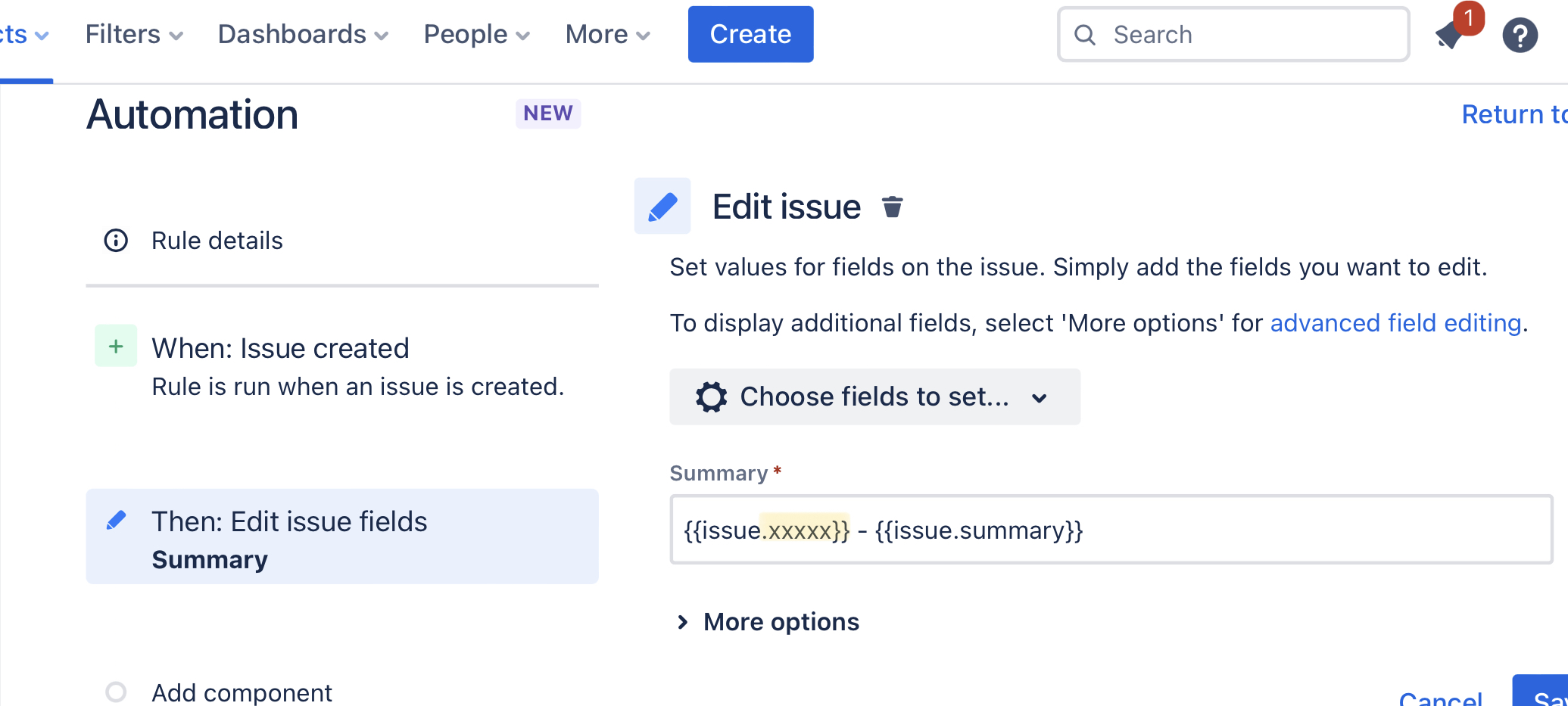Screen dimensions: 1568x706
Task: Open the Filters dropdown menu
Action: [x=134, y=35]
